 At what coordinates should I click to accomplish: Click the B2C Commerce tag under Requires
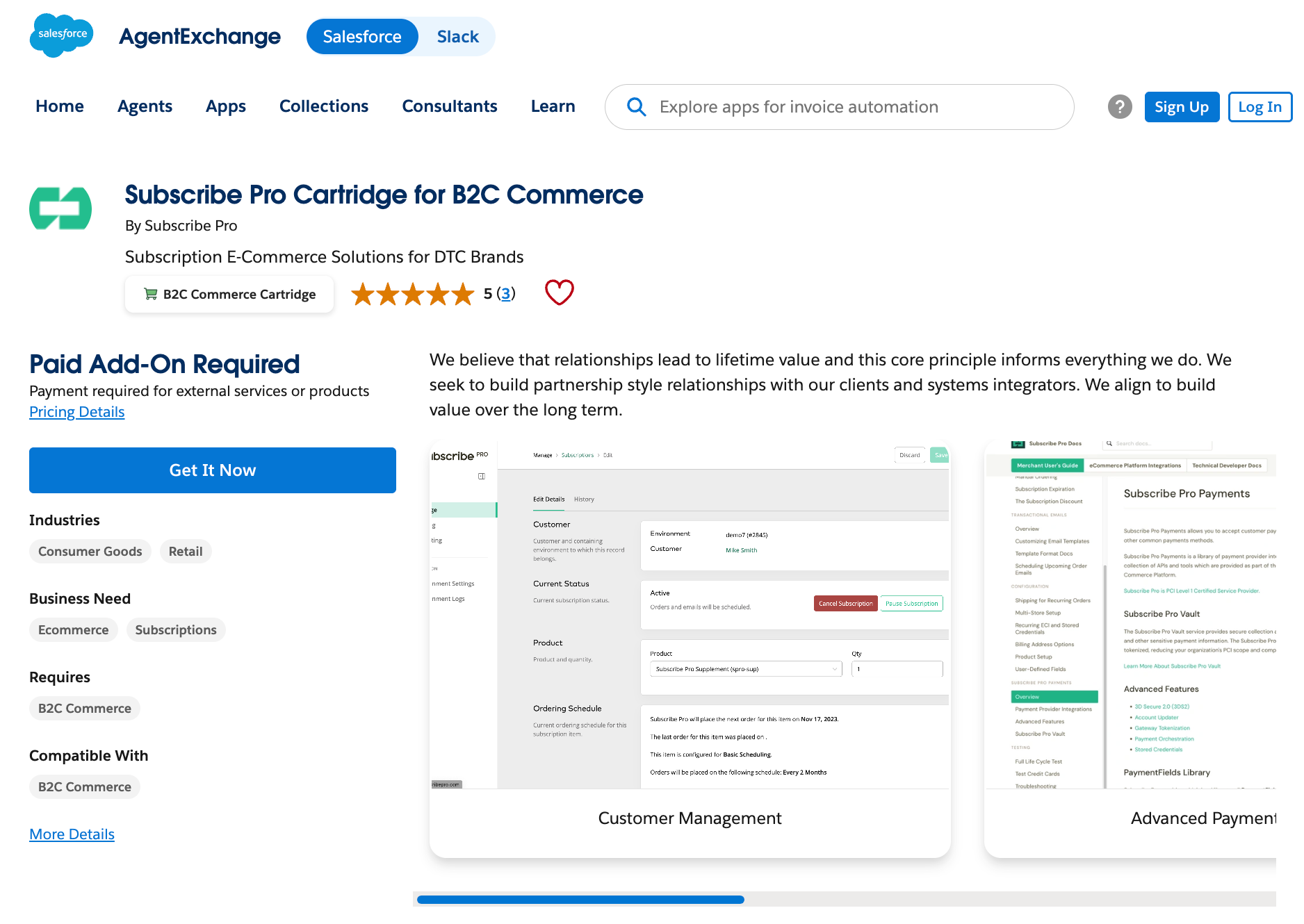pyautogui.click(x=85, y=709)
